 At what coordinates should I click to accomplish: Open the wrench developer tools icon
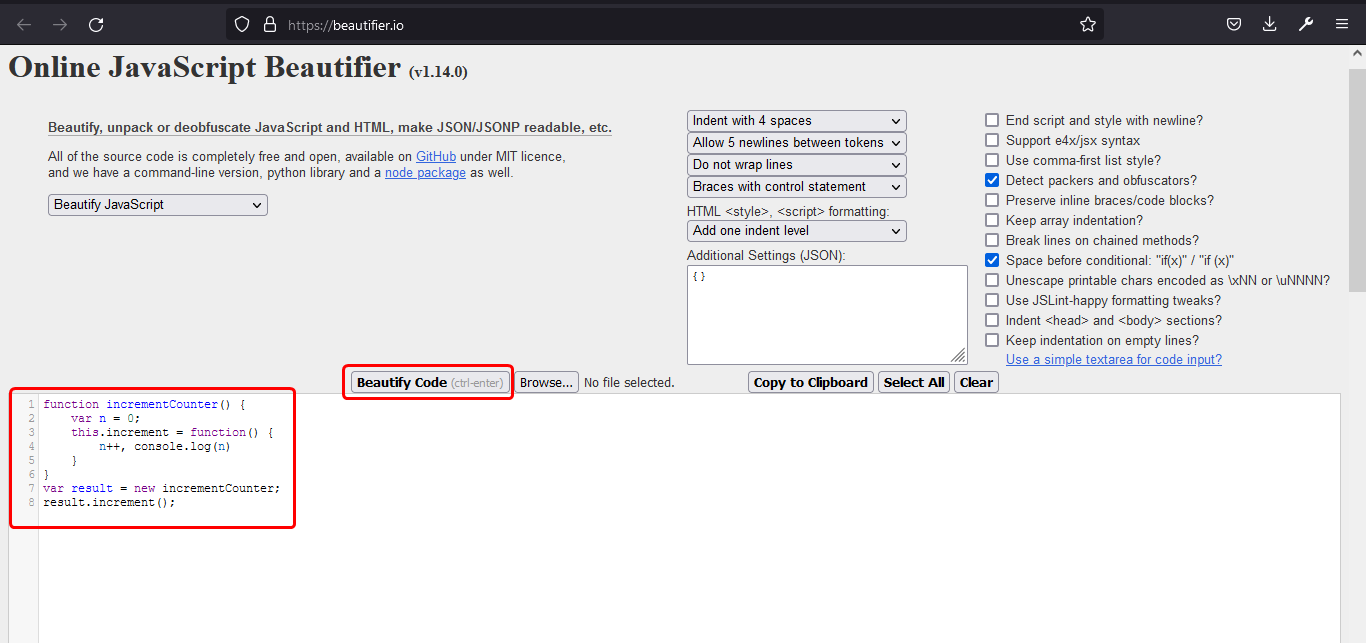1306,24
